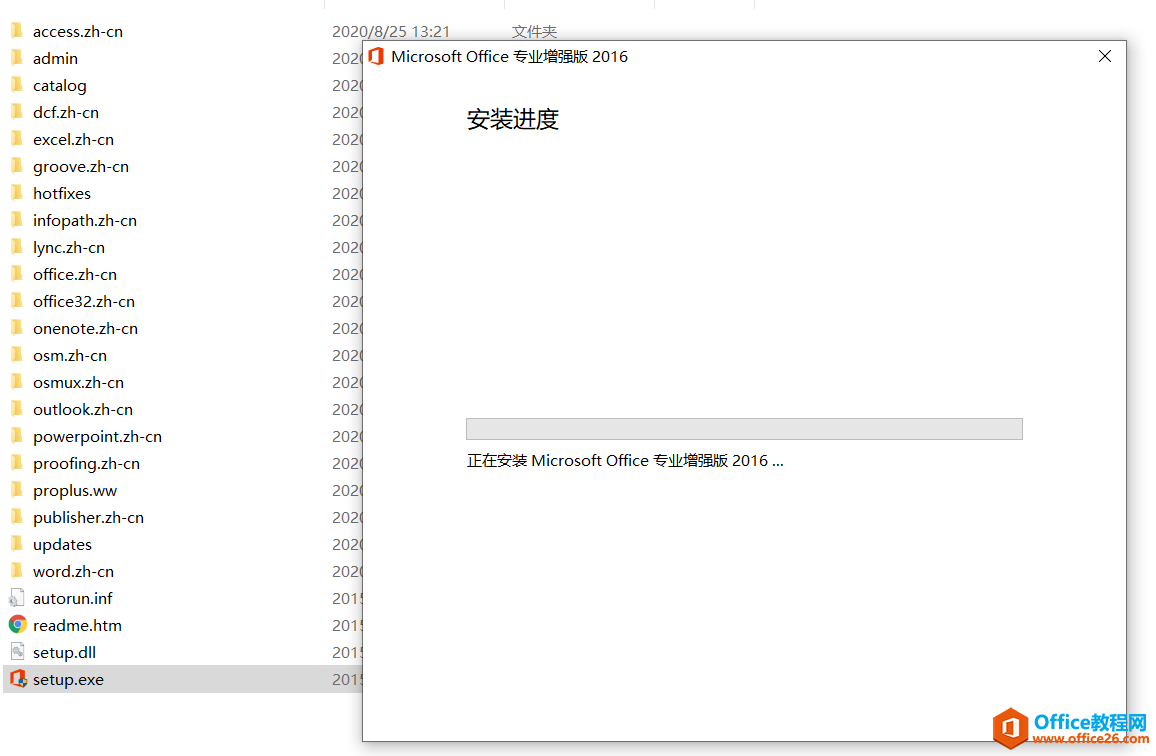Click the dcf.zh-cn folder icon
This screenshot has height=756, width=1156.
17,112
